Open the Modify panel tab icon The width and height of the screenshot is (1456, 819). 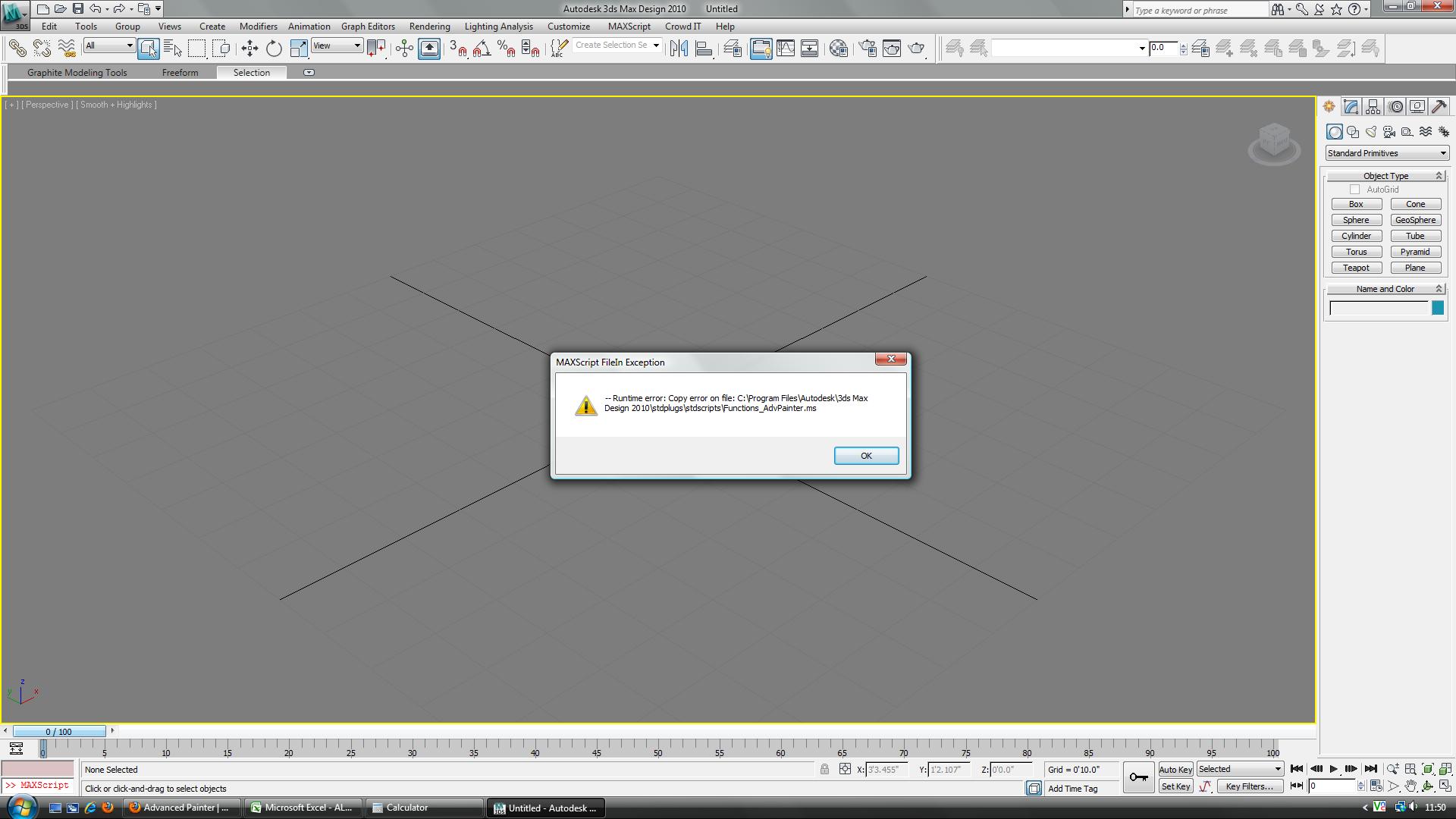tap(1351, 107)
